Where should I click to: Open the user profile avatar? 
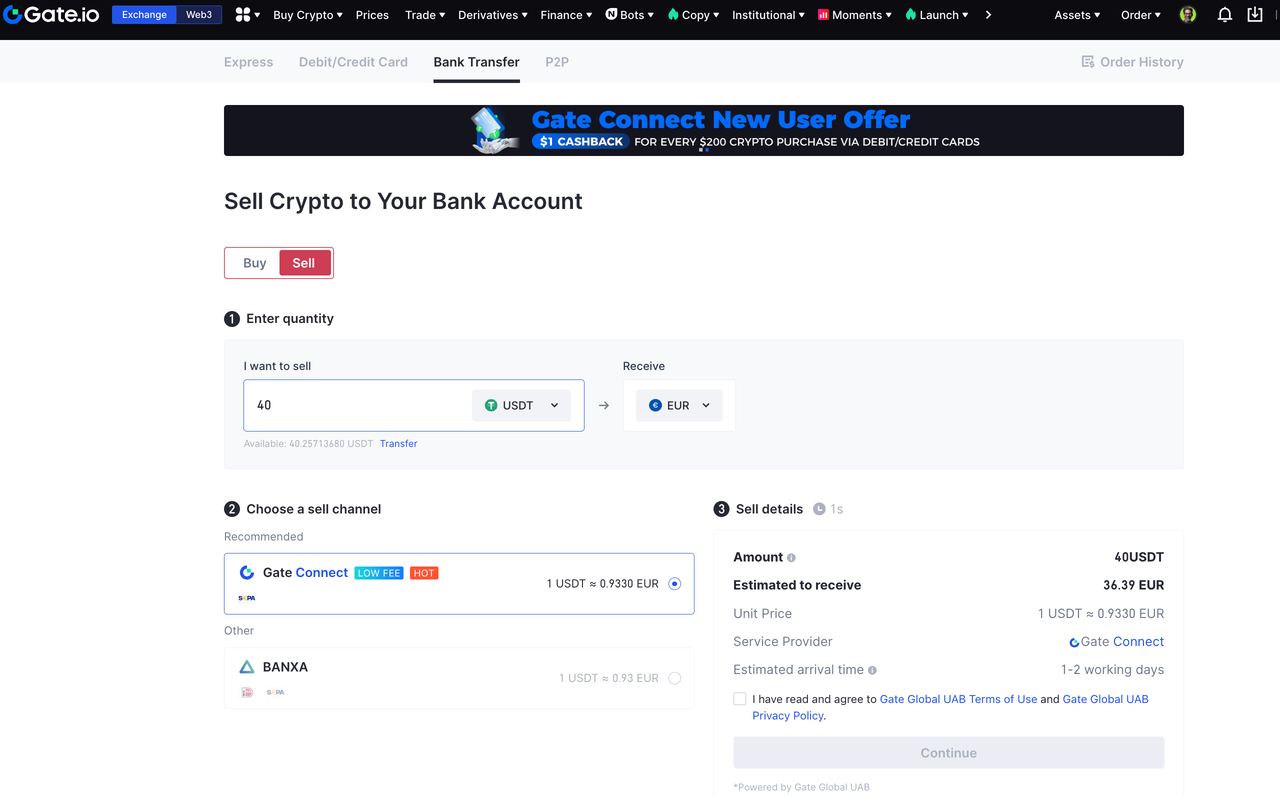1188,15
